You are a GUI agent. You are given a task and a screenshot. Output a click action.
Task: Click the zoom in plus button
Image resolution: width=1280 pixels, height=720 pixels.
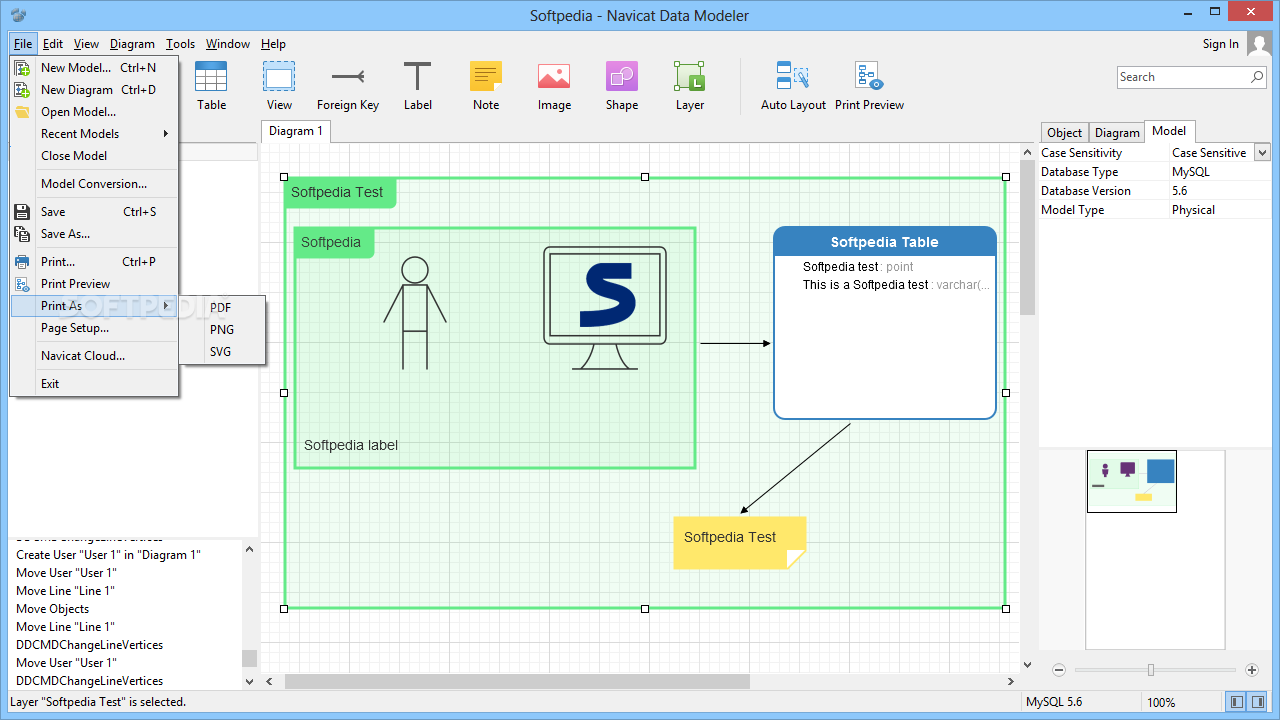(1251, 670)
